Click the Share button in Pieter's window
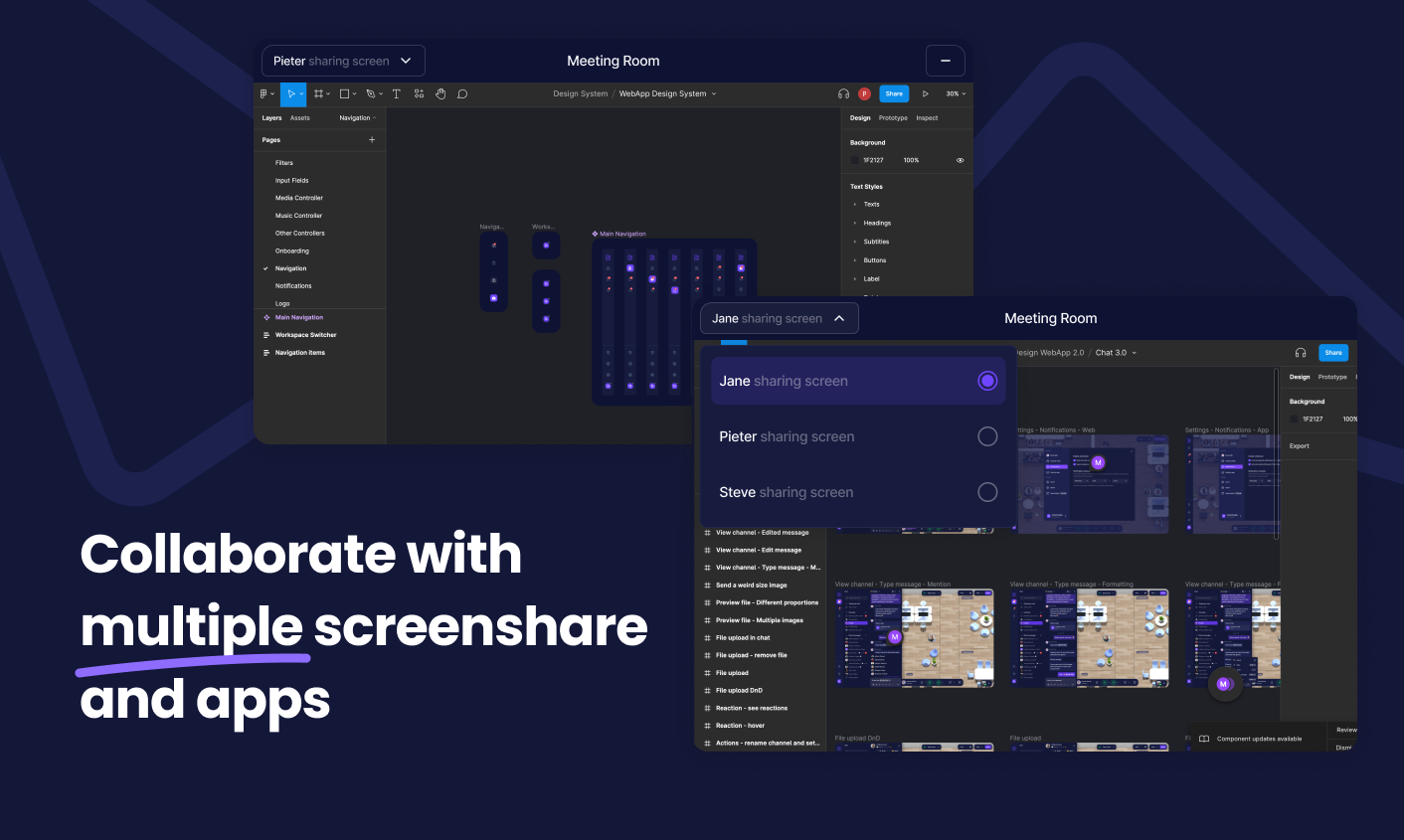1404x840 pixels. tap(894, 94)
